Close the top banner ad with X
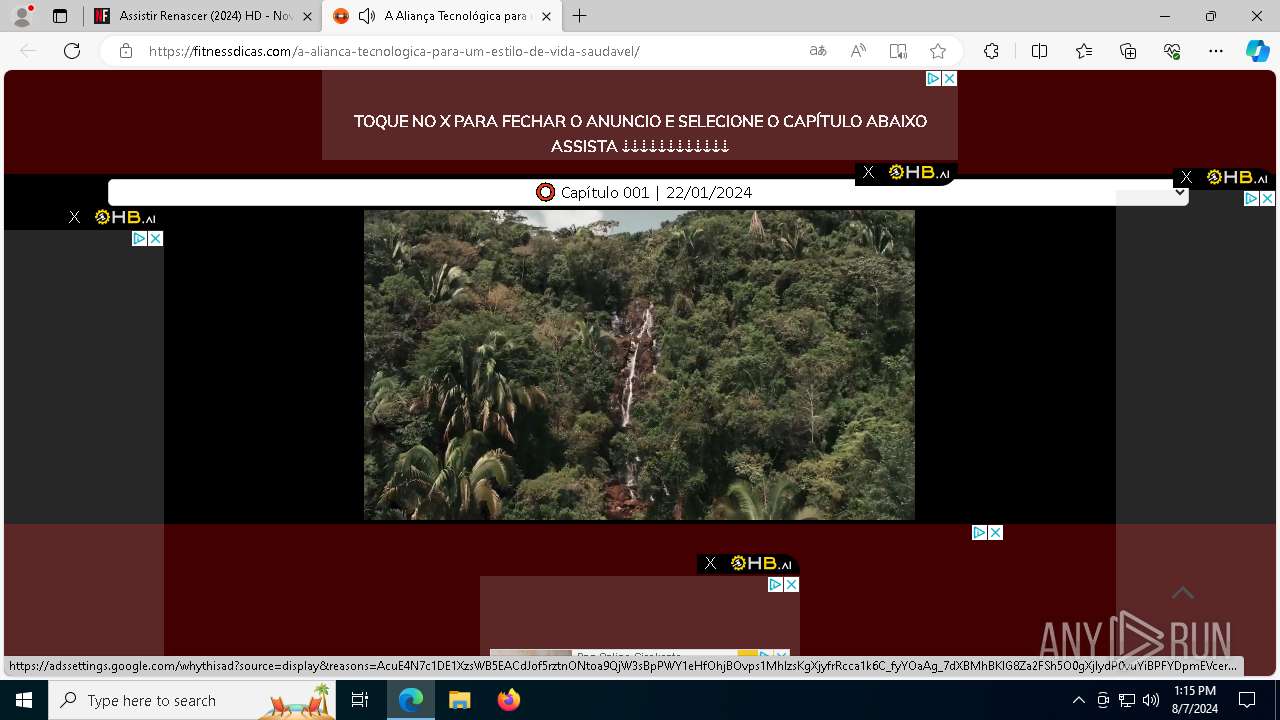The height and width of the screenshot is (720, 1280). 949,78
